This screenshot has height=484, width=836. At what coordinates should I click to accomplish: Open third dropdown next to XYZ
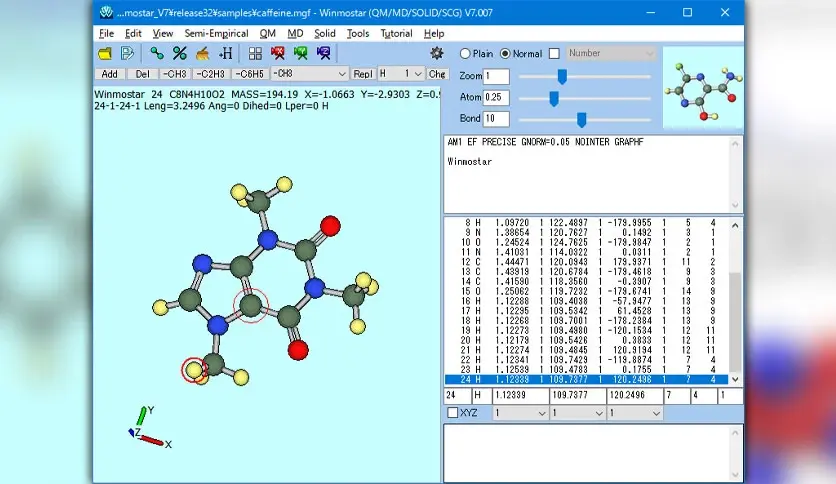[634, 413]
